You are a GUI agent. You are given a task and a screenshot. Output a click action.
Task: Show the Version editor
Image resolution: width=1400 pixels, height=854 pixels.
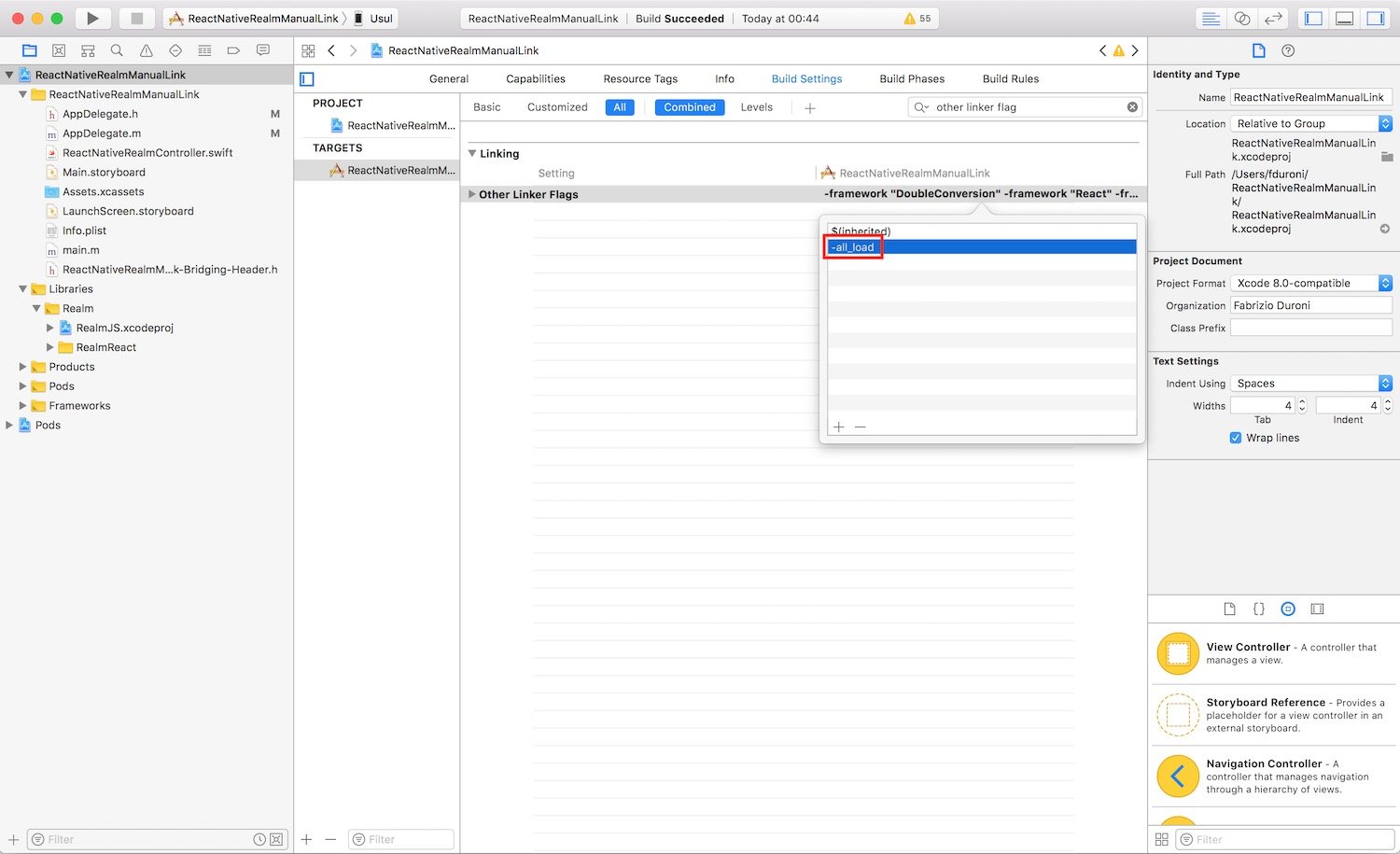tap(1273, 18)
